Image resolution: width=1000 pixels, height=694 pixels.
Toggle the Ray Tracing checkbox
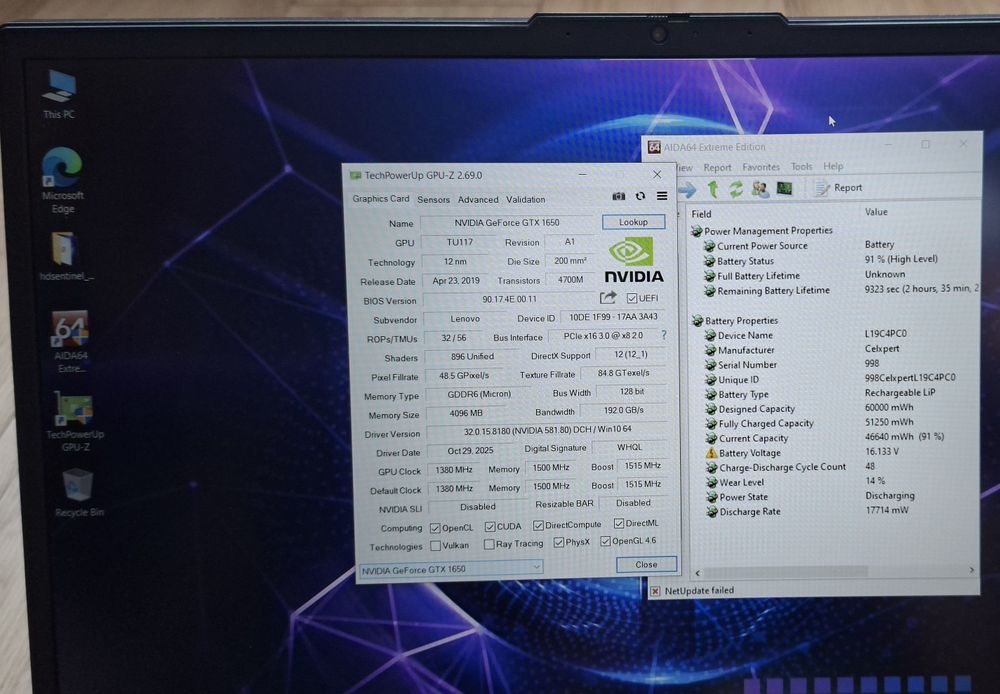pos(489,544)
